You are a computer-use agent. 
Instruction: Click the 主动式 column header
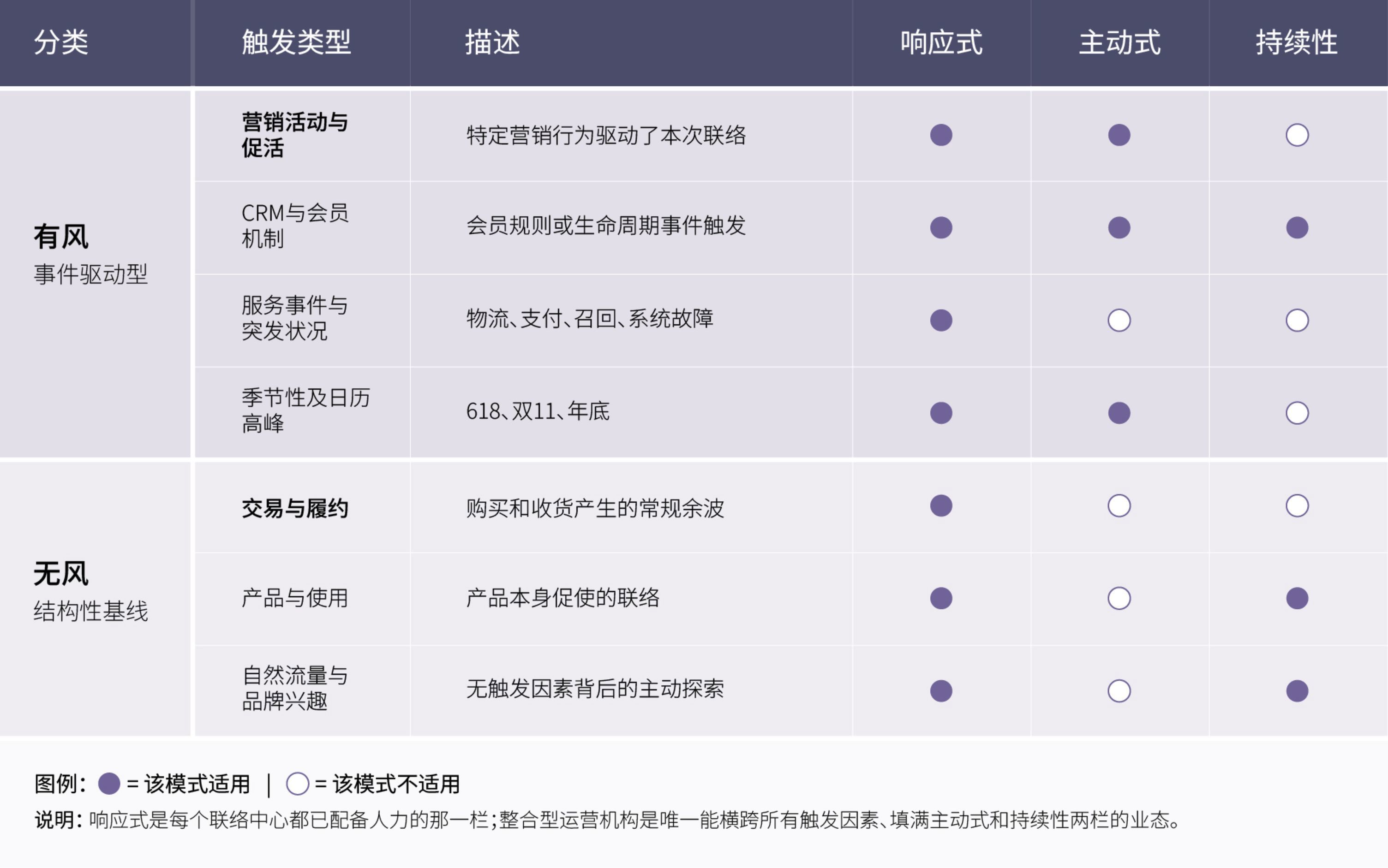[x=1119, y=42]
